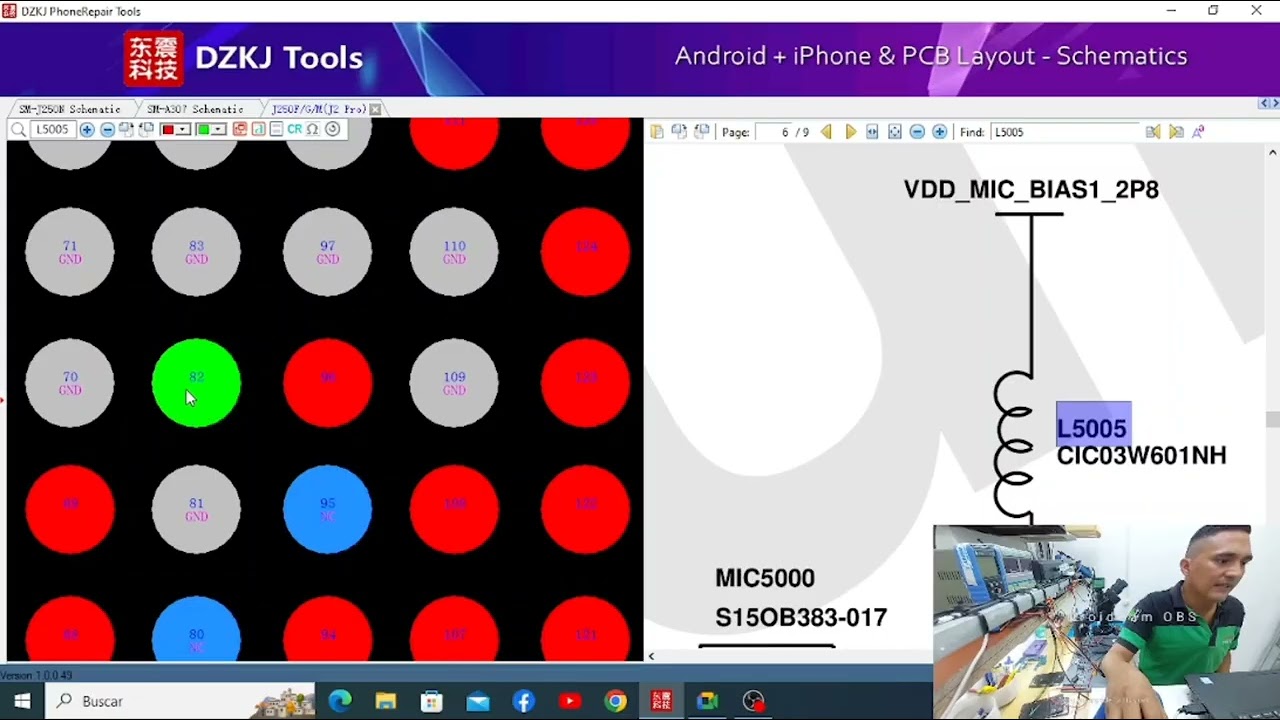Zoom in on the PCB layout view

tap(87, 130)
